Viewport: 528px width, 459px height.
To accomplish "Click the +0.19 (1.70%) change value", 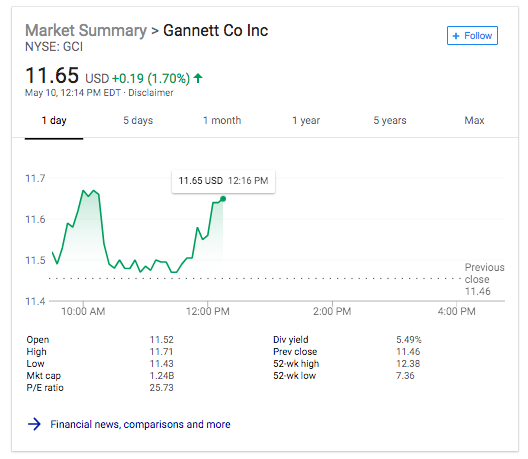I will pos(151,78).
